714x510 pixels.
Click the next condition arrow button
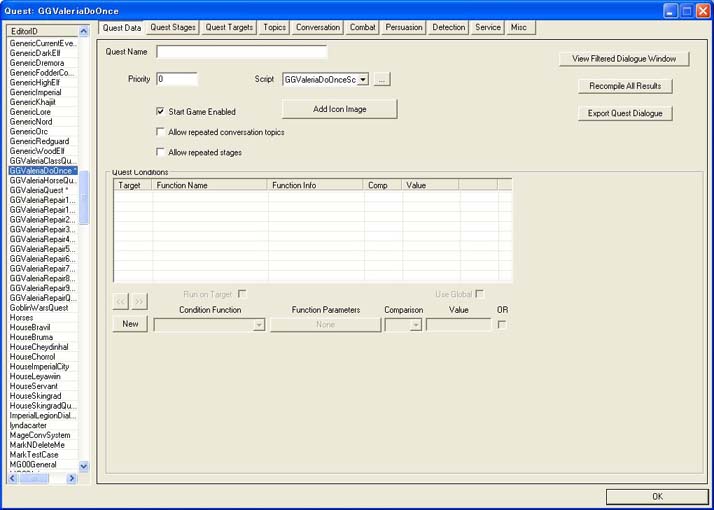pos(139,301)
